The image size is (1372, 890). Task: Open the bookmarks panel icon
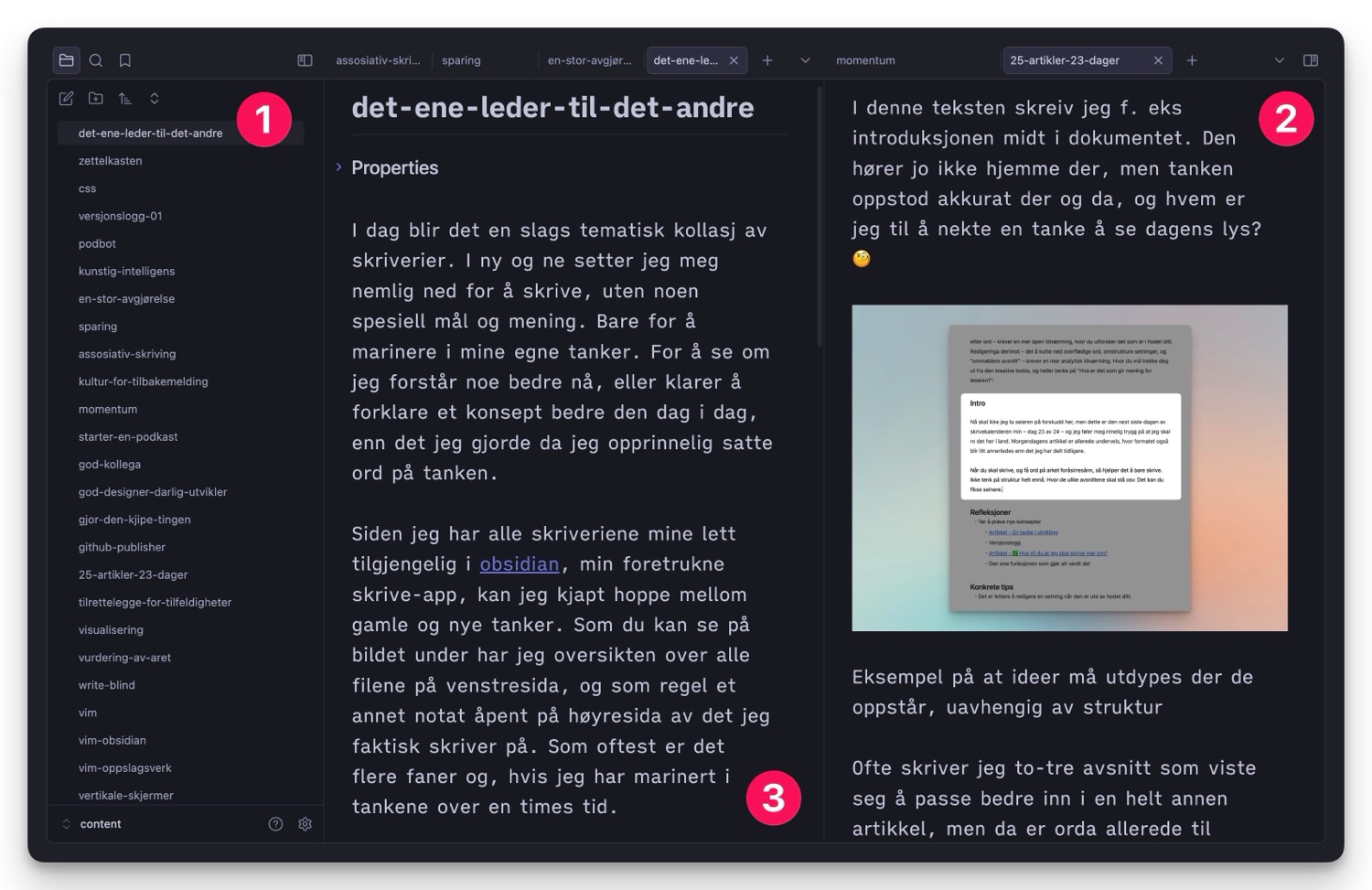coord(125,60)
